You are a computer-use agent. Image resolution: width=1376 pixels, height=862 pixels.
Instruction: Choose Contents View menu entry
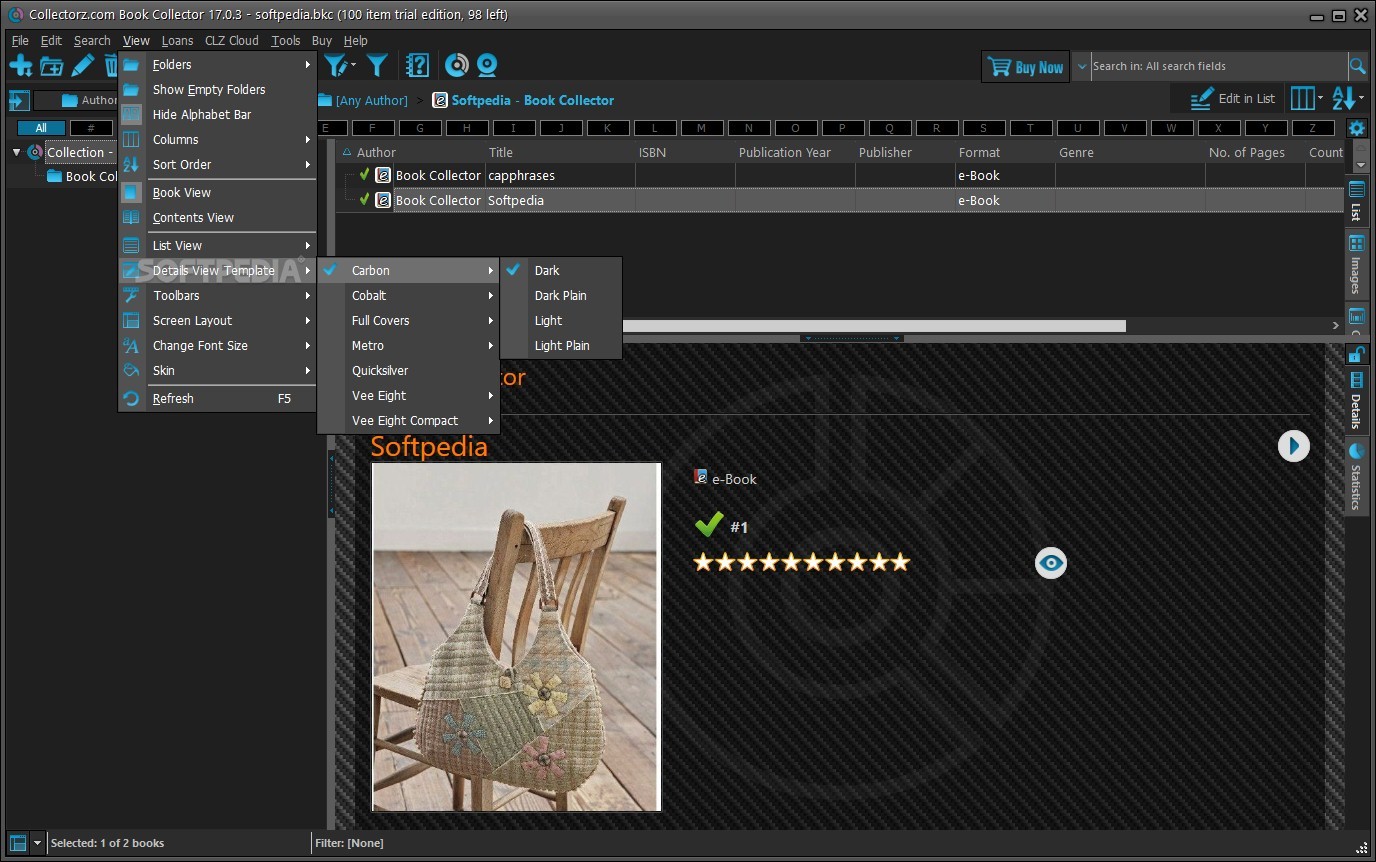[218, 217]
